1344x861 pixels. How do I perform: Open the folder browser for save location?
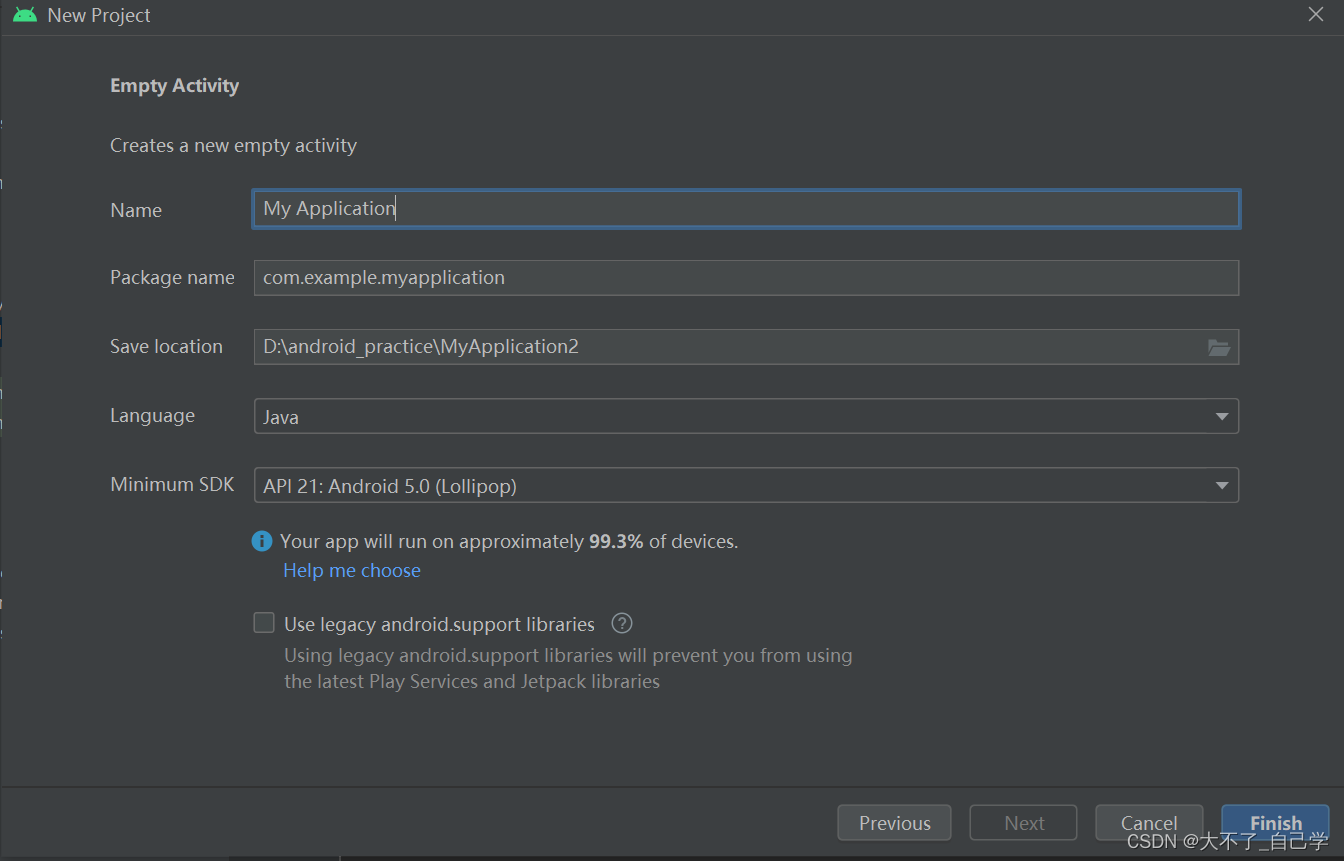pos(1219,347)
